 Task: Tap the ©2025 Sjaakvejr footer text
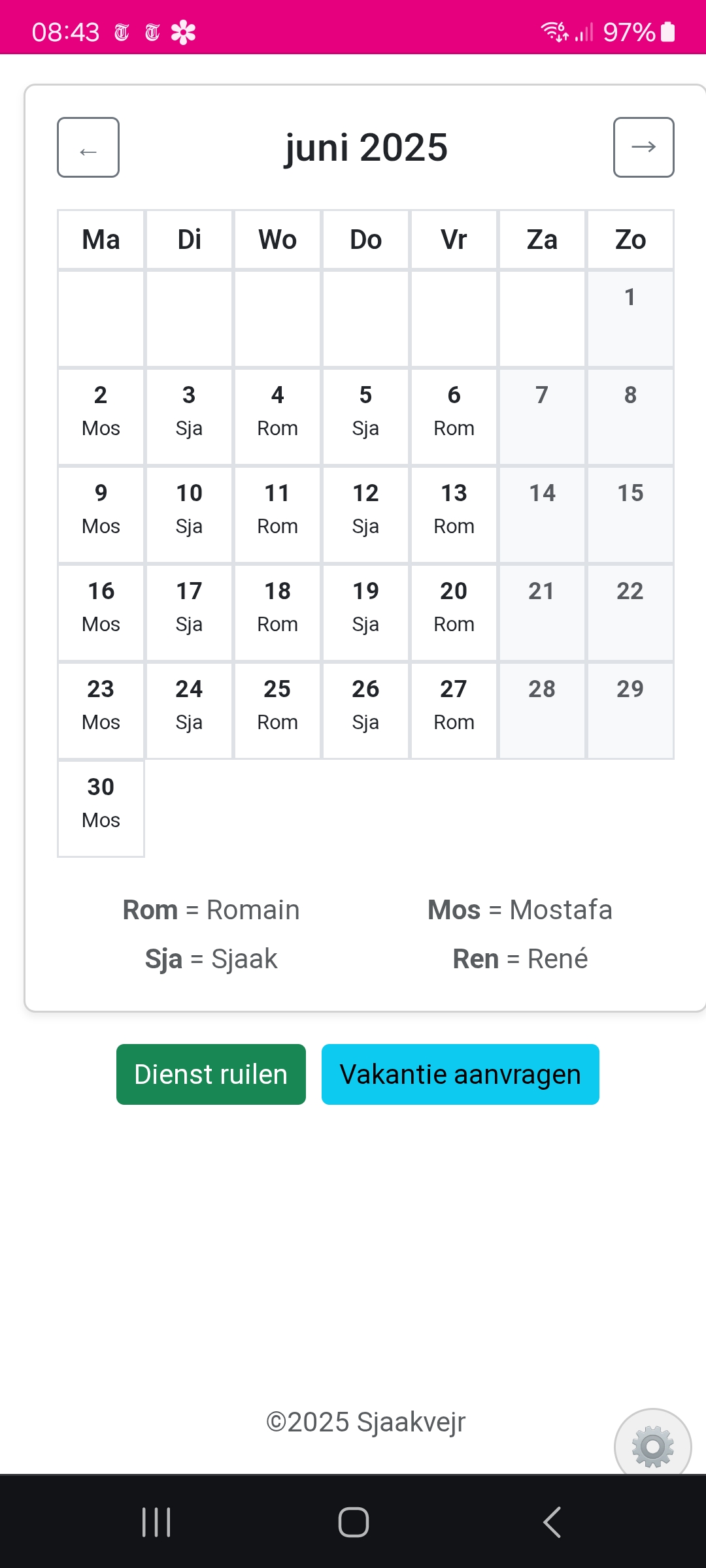pos(366,1420)
